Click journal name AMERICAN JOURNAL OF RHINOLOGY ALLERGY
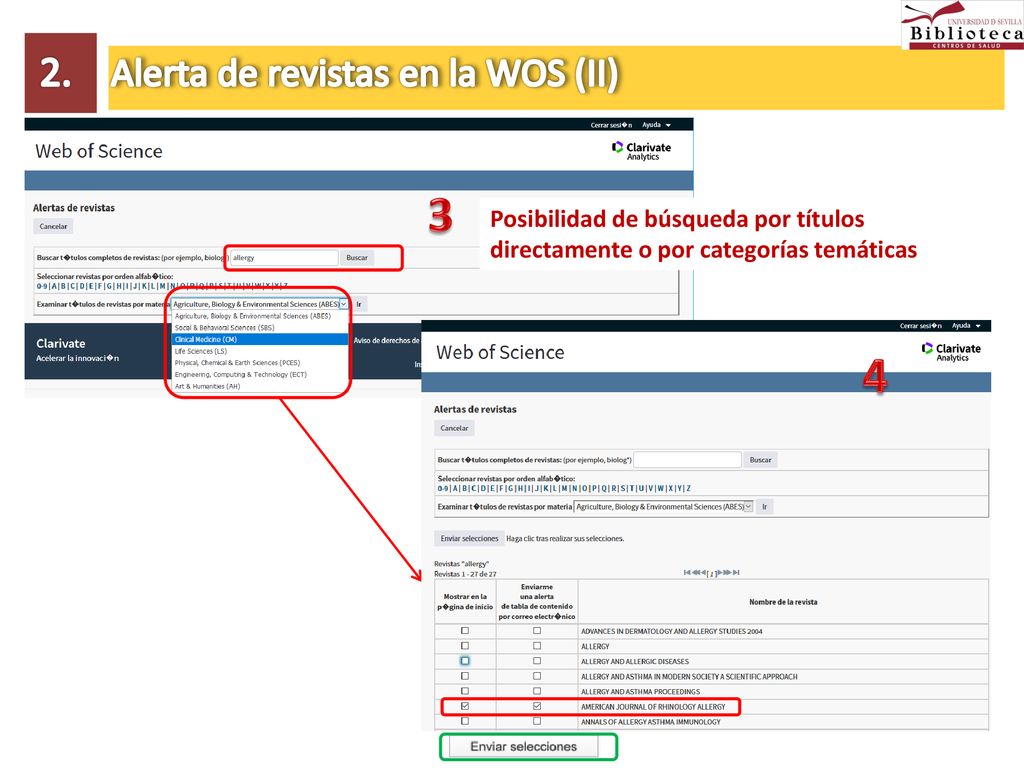This screenshot has height=768, width=1024. (x=653, y=707)
